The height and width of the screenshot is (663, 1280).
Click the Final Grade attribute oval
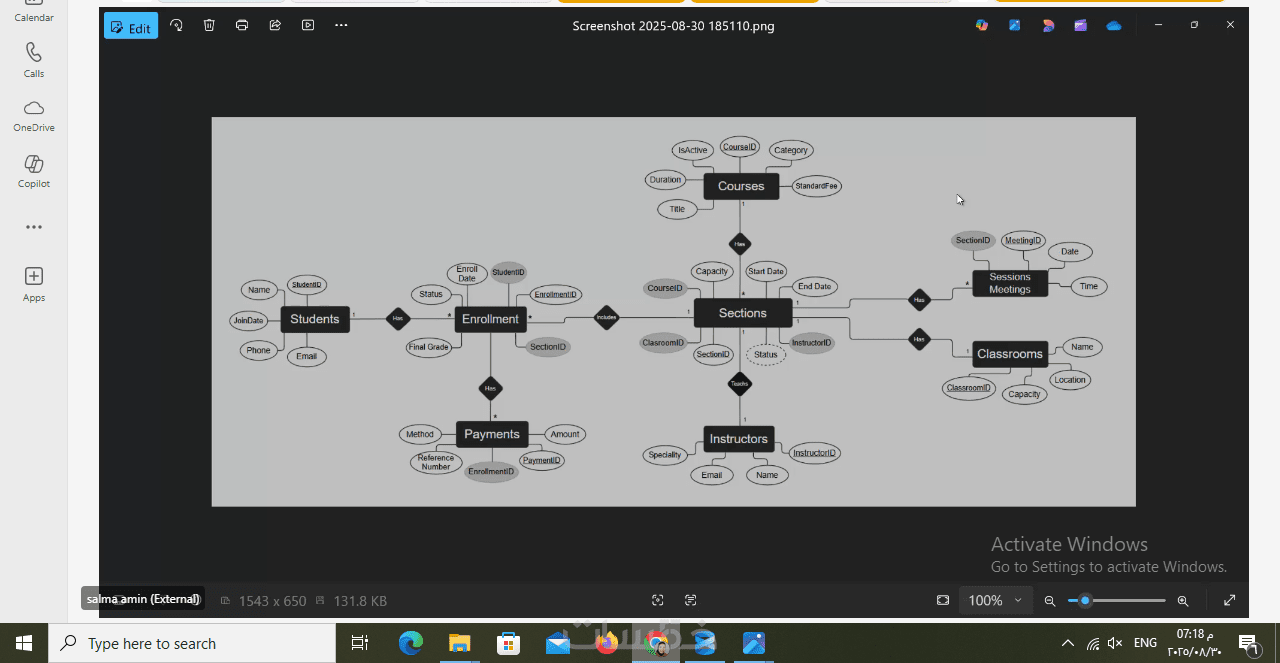[428, 347]
